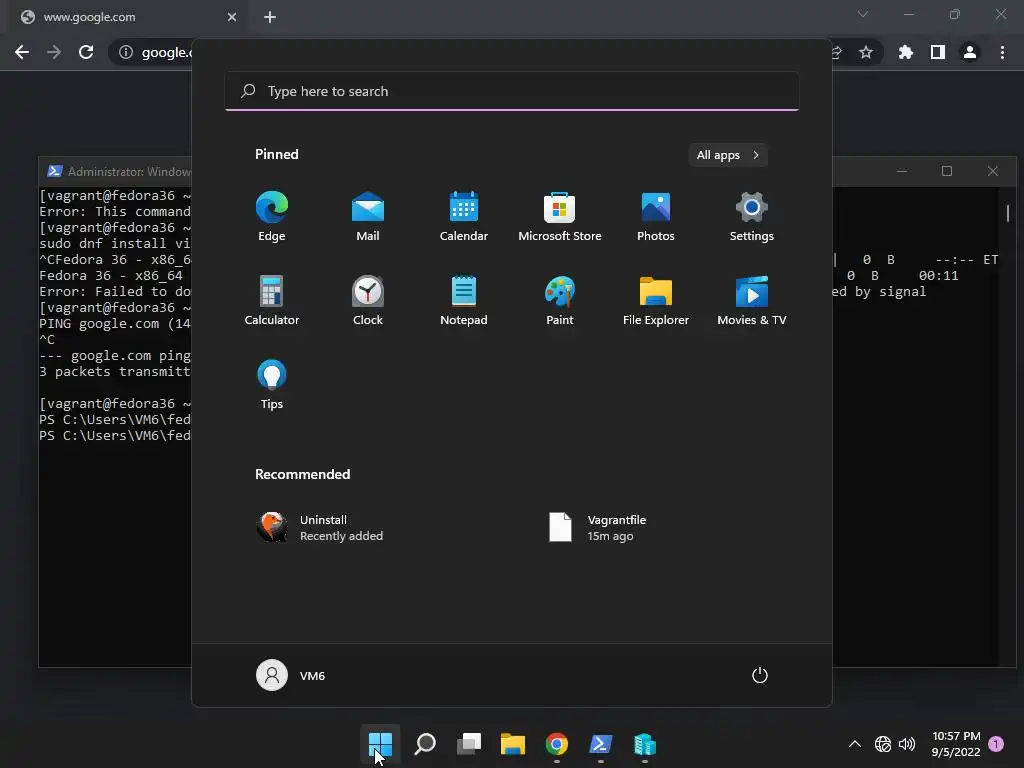Screen dimensions: 1024x768
Task: Go forward in Chrome
Action: click(54, 52)
